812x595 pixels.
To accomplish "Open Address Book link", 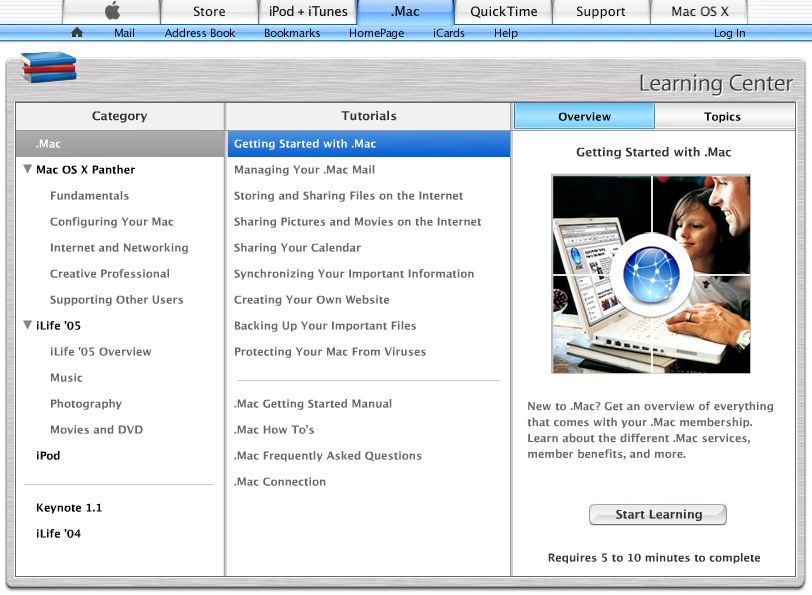I will coord(200,33).
